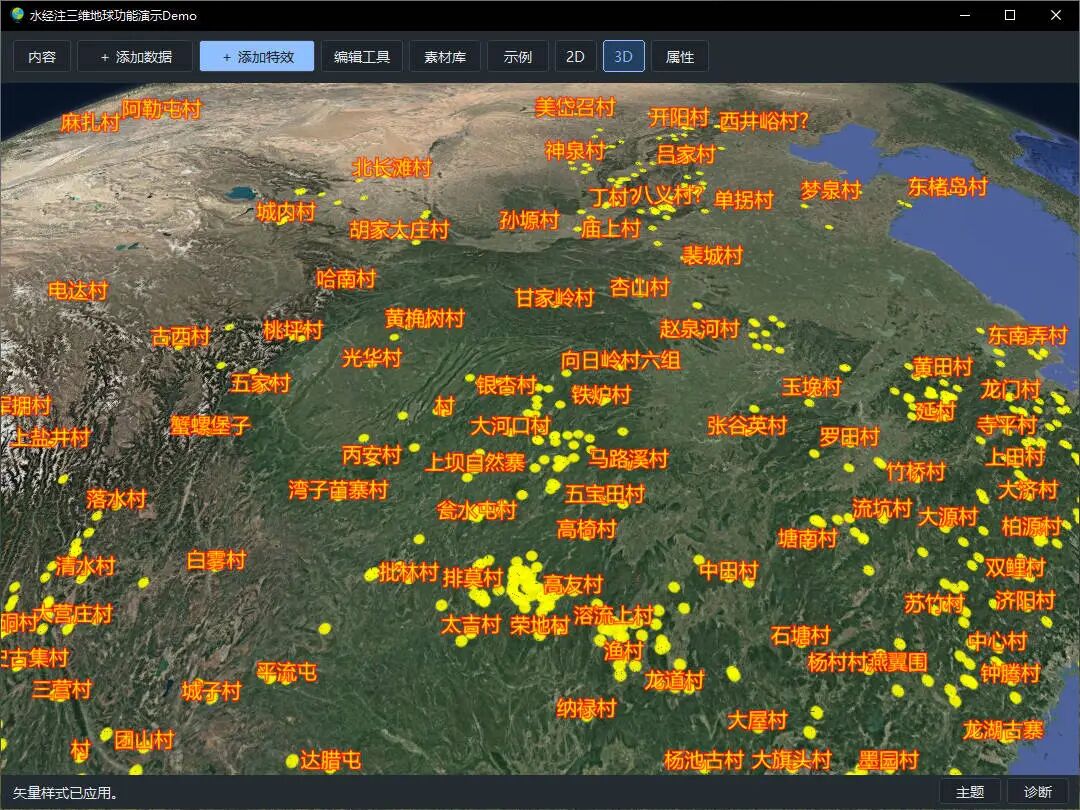Image resolution: width=1080 pixels, height=810 pixels.
Task: Click the highlighted 添加特效 button
Action: pyautogui.click(x=257, y=56)
